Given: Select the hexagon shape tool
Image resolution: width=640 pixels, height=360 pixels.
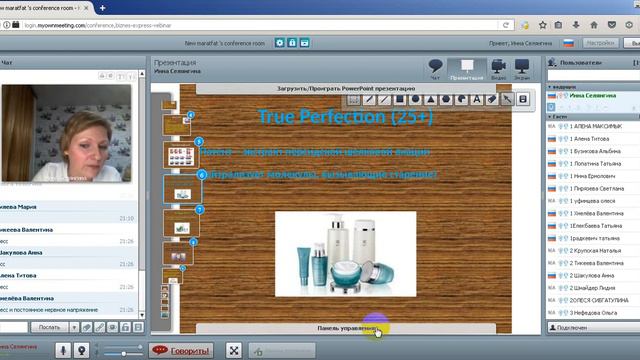Looking at the screenshot, I should click(x=446, y=99).
